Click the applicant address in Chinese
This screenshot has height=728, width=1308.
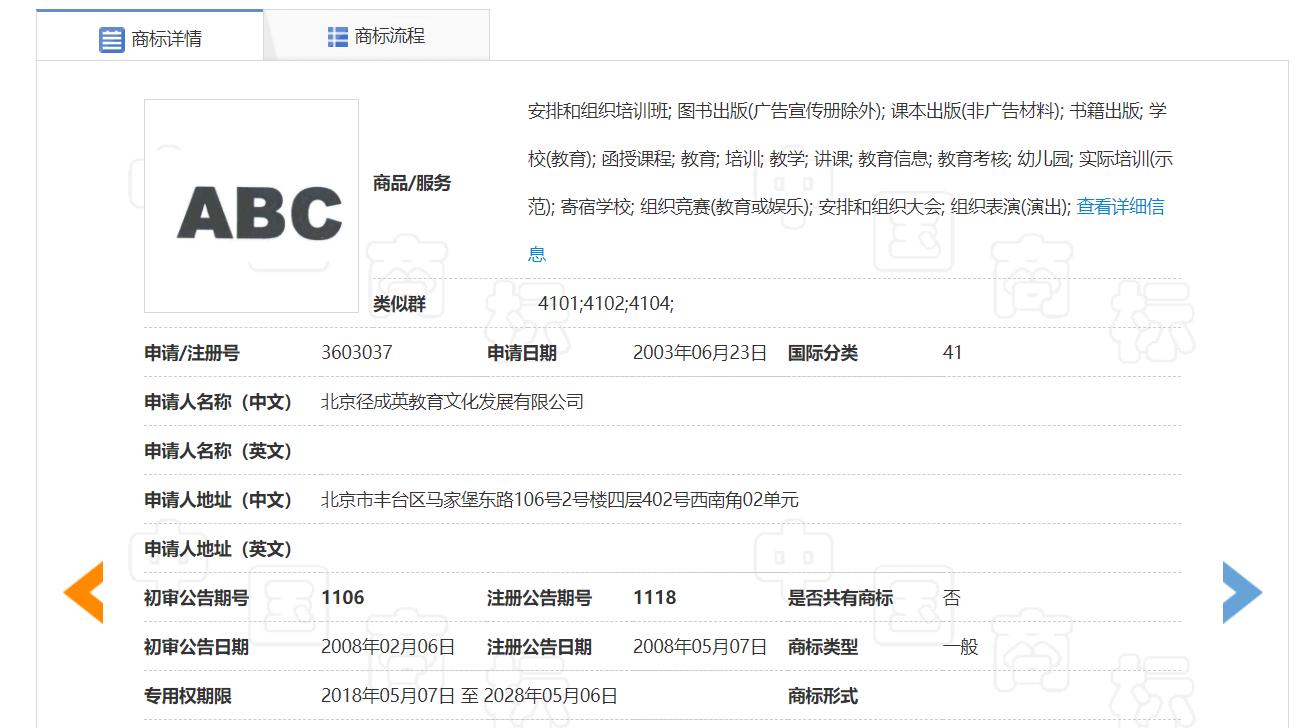(x=559, y=500)
